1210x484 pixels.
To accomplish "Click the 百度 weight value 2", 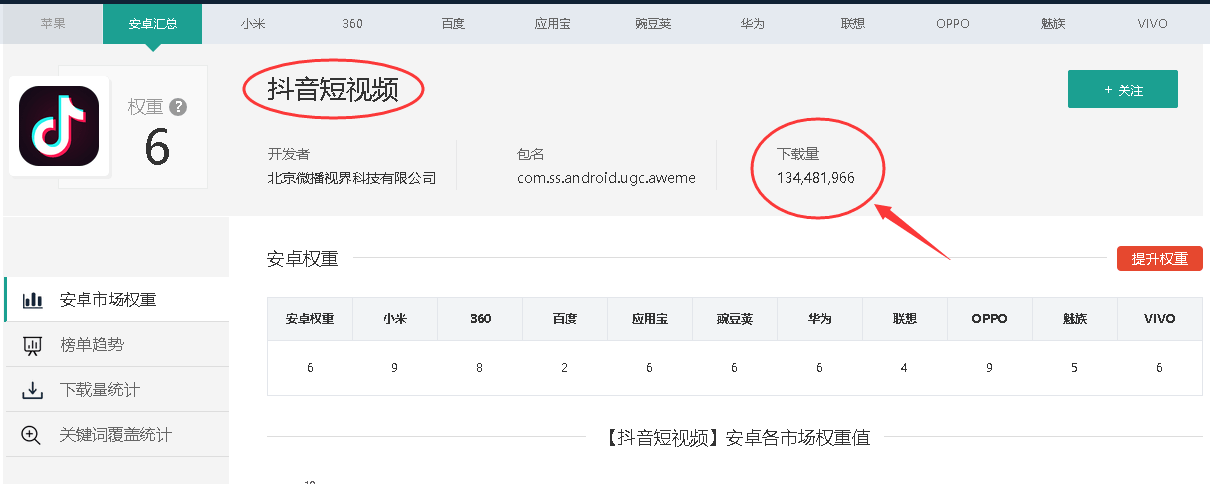I will 565,368.
